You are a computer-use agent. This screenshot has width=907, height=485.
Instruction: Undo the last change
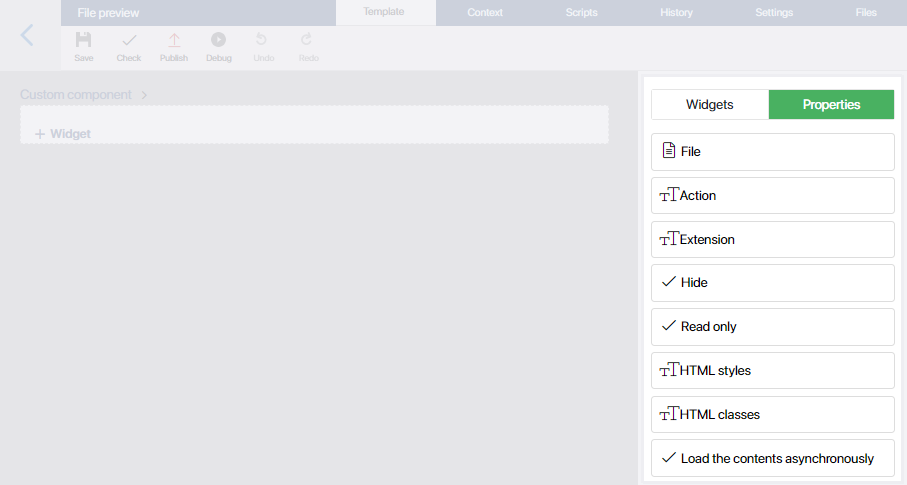261,39
